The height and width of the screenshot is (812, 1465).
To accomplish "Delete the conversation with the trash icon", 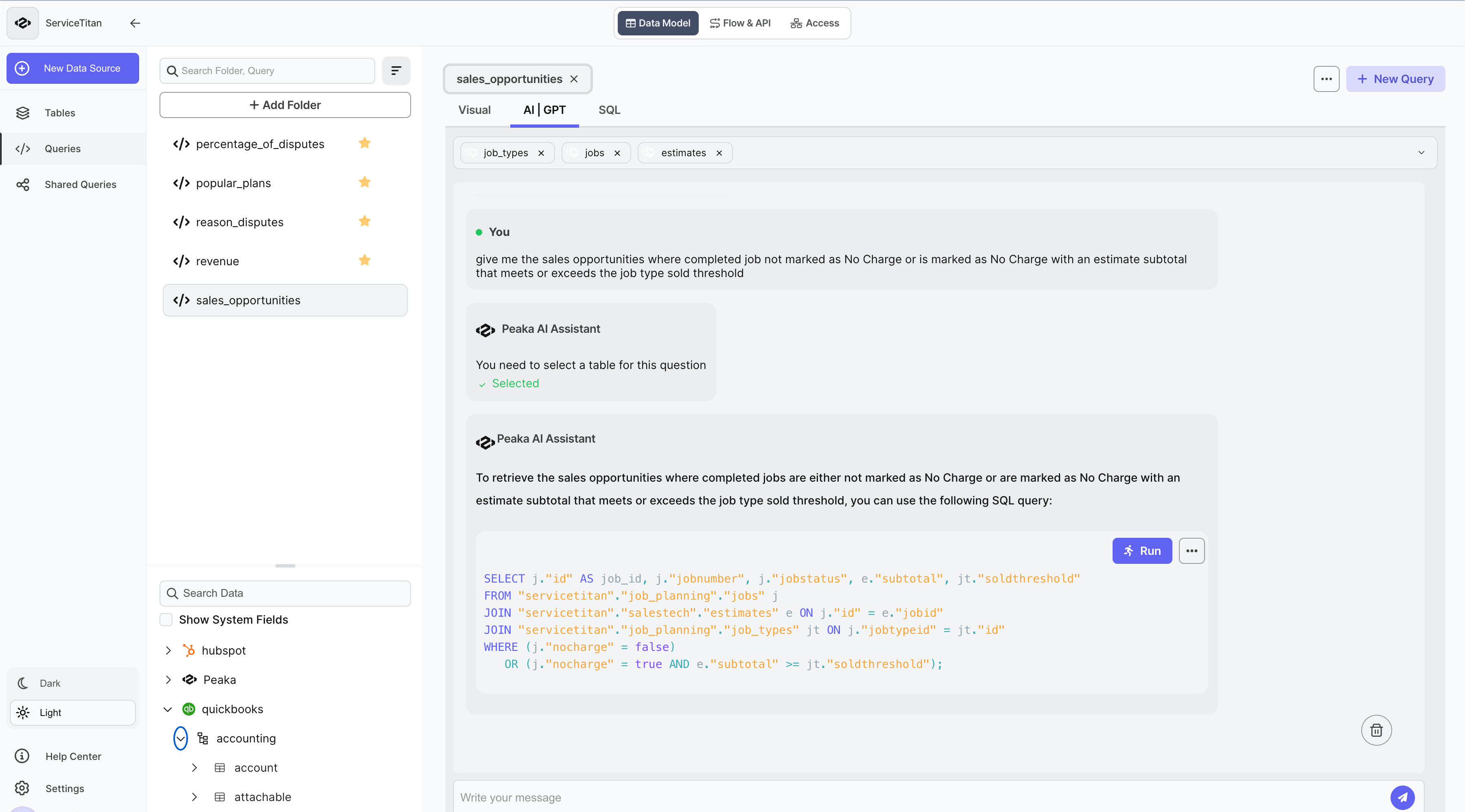I will [1376, 730].
